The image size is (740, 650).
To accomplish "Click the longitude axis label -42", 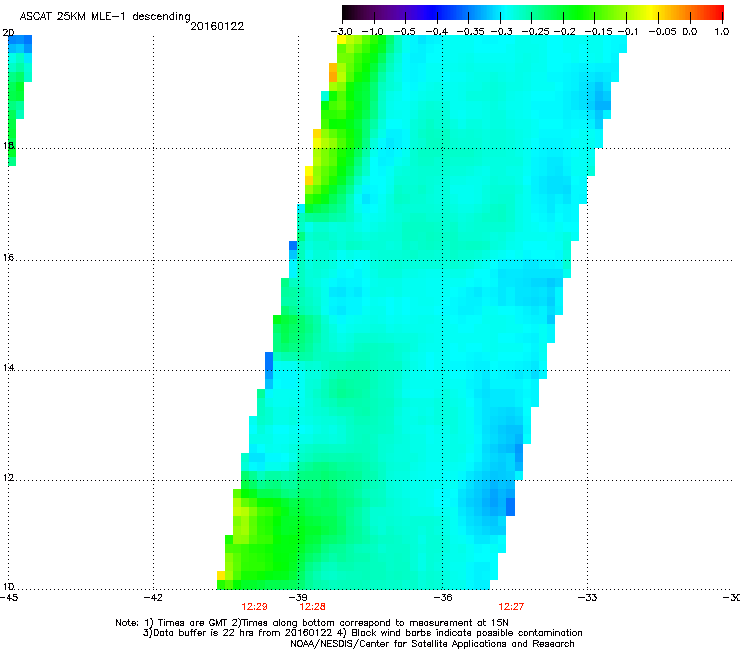I will 153,598.
